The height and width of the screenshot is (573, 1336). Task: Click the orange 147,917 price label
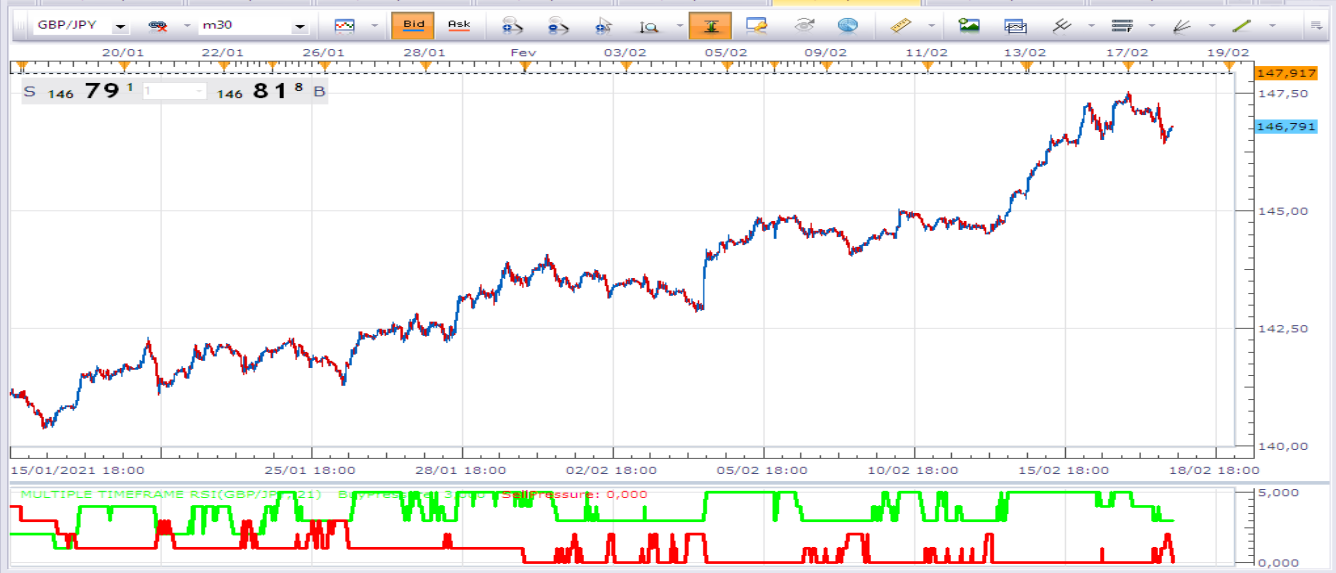point(1285,73)
